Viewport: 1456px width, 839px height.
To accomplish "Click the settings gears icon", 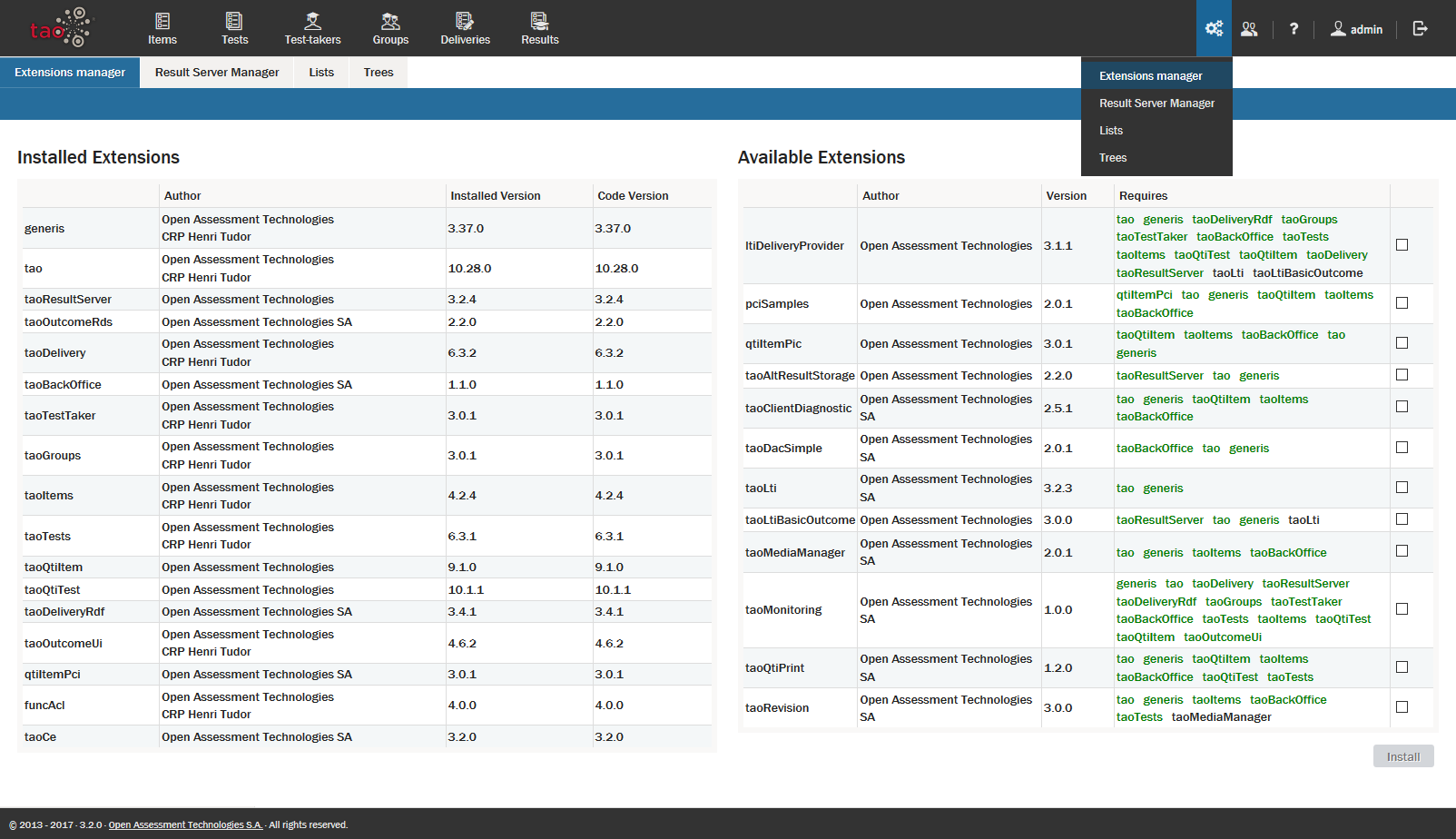I will click(x=1214, y=28).
